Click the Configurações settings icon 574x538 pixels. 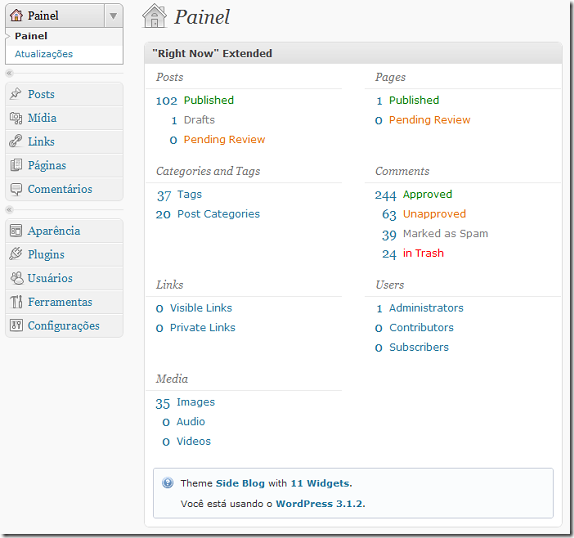16,325
